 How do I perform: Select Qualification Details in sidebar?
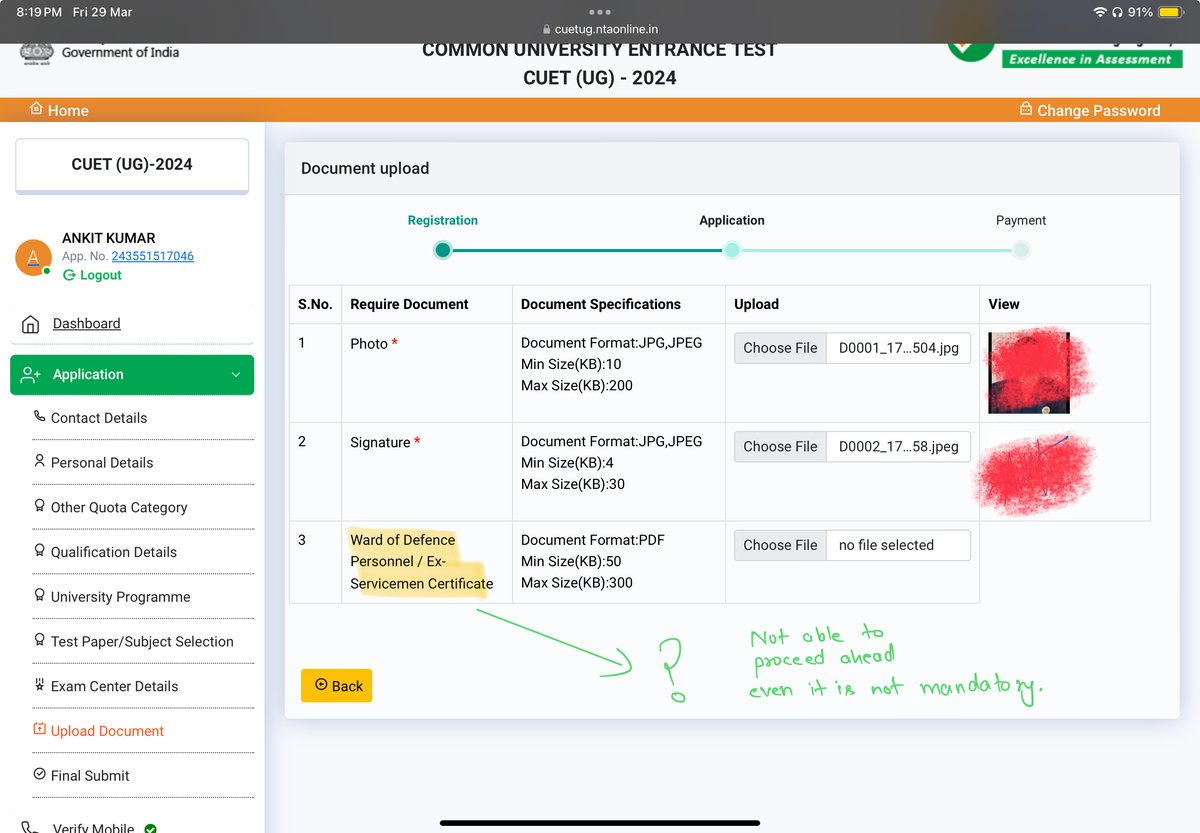[113, 552]
